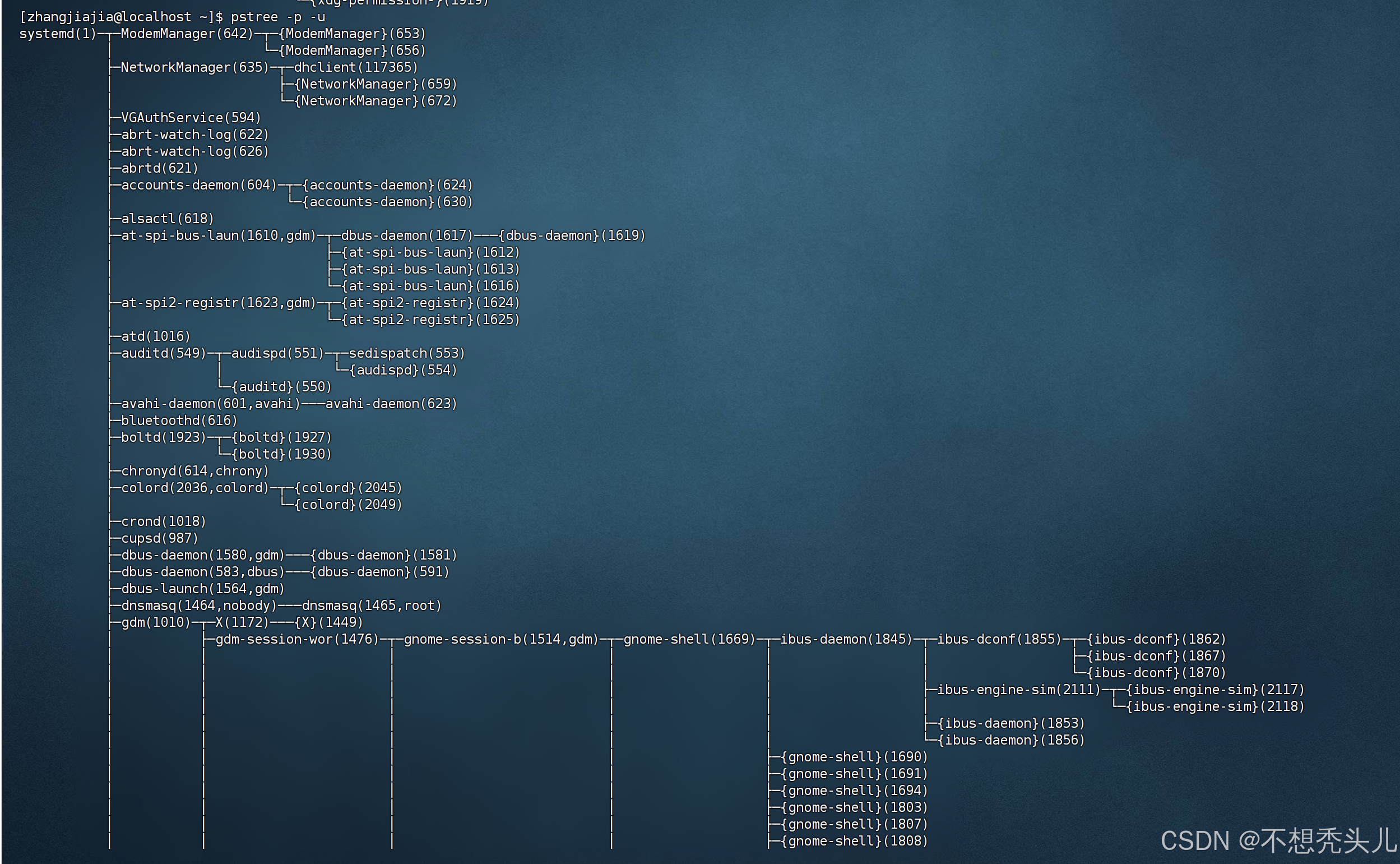
Task: Click the accounts-daemon(604) entry
Action: 198,185
